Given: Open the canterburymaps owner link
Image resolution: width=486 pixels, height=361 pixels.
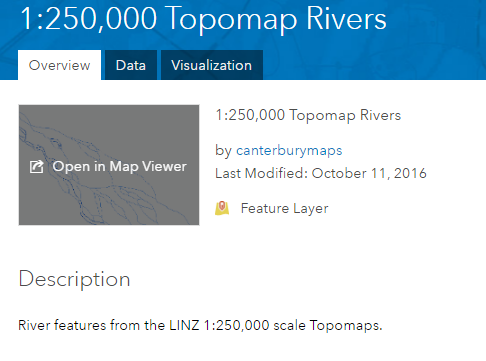Looking at the screenshot, I should click(x=289, y=150).
